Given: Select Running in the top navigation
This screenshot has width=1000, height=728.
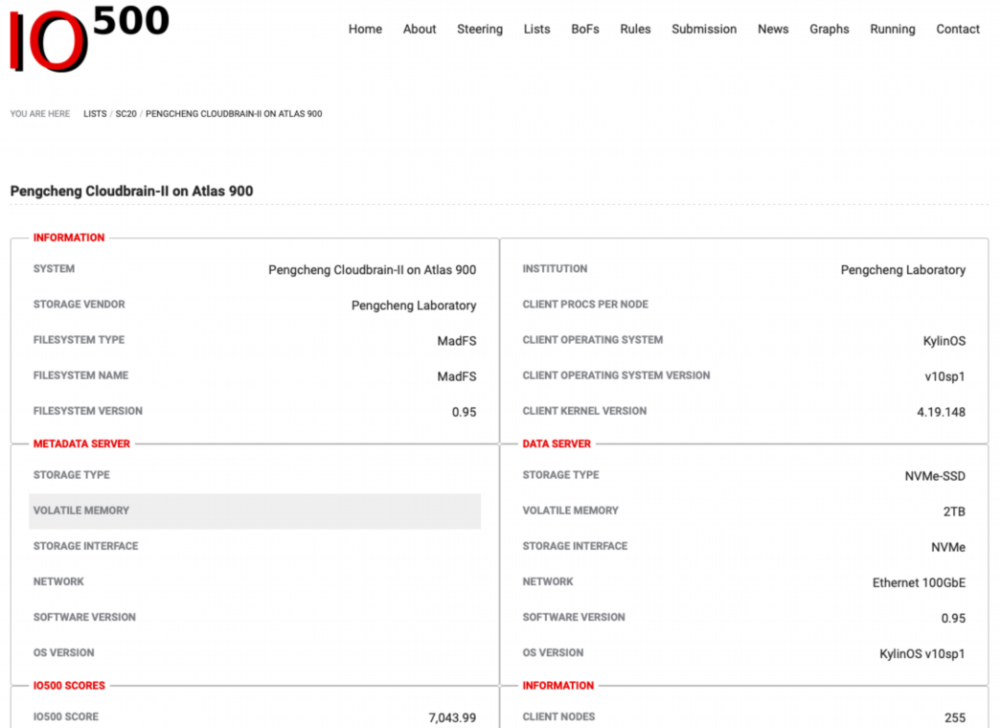Looking at the screenshot, I should coord(892,29).
